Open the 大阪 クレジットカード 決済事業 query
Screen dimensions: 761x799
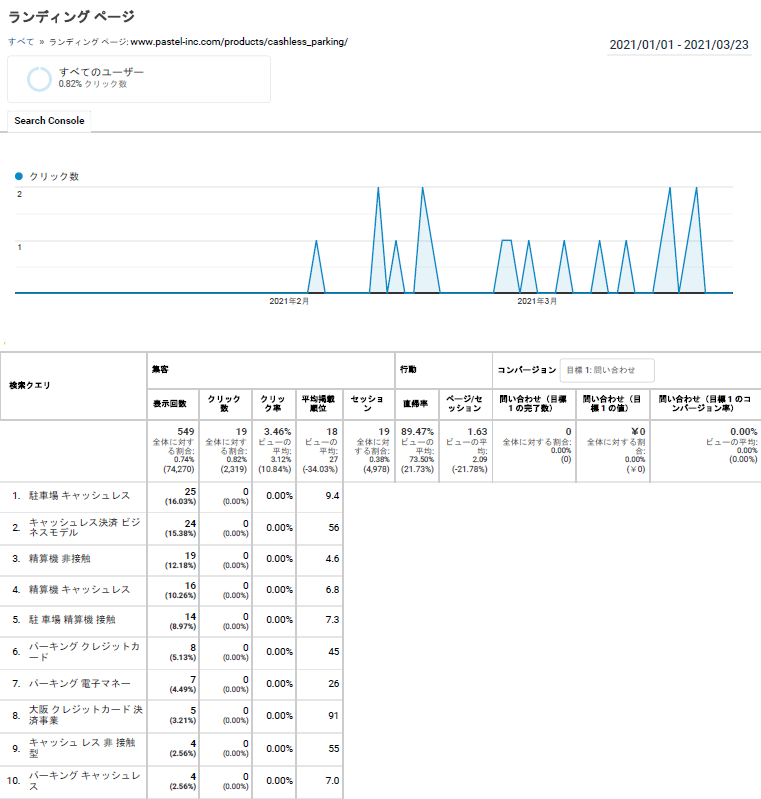click(x=85, y=714)
